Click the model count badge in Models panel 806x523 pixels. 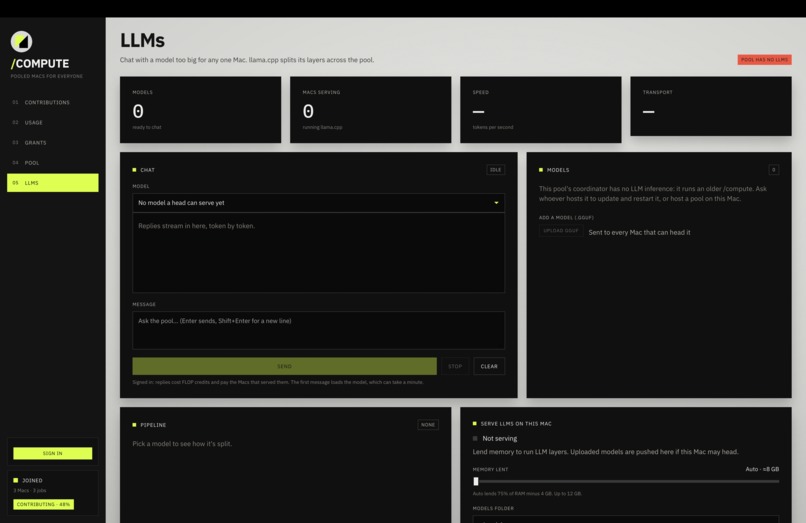coord(774,170)
